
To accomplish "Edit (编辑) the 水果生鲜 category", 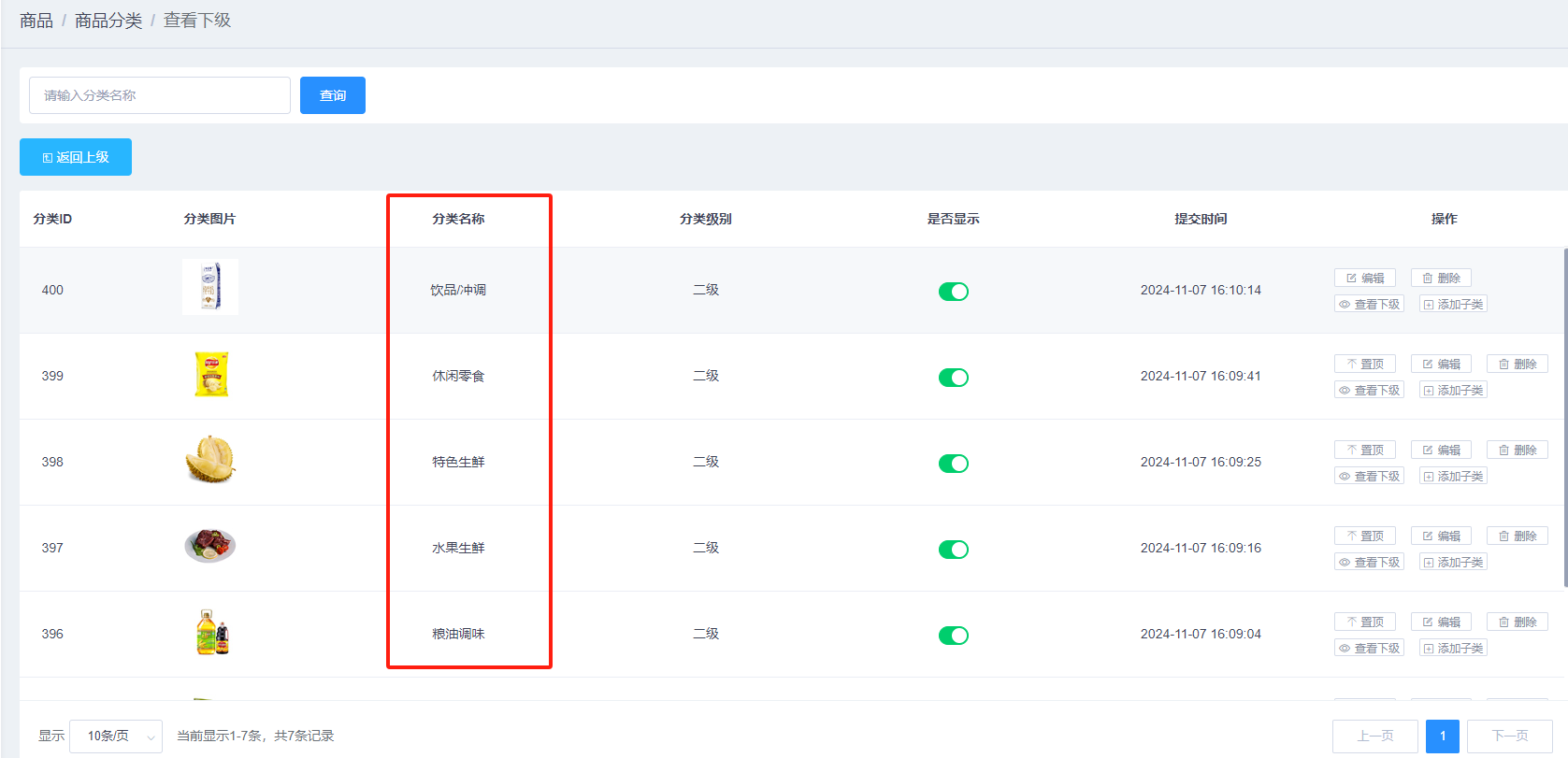I will point(1441,536).
